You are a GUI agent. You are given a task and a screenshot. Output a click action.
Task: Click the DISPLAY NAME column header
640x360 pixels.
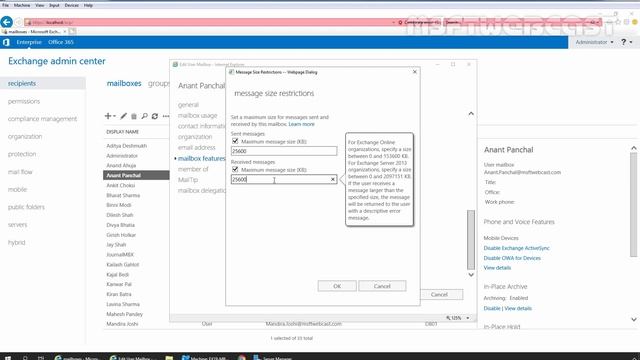[x=122, y=132]
